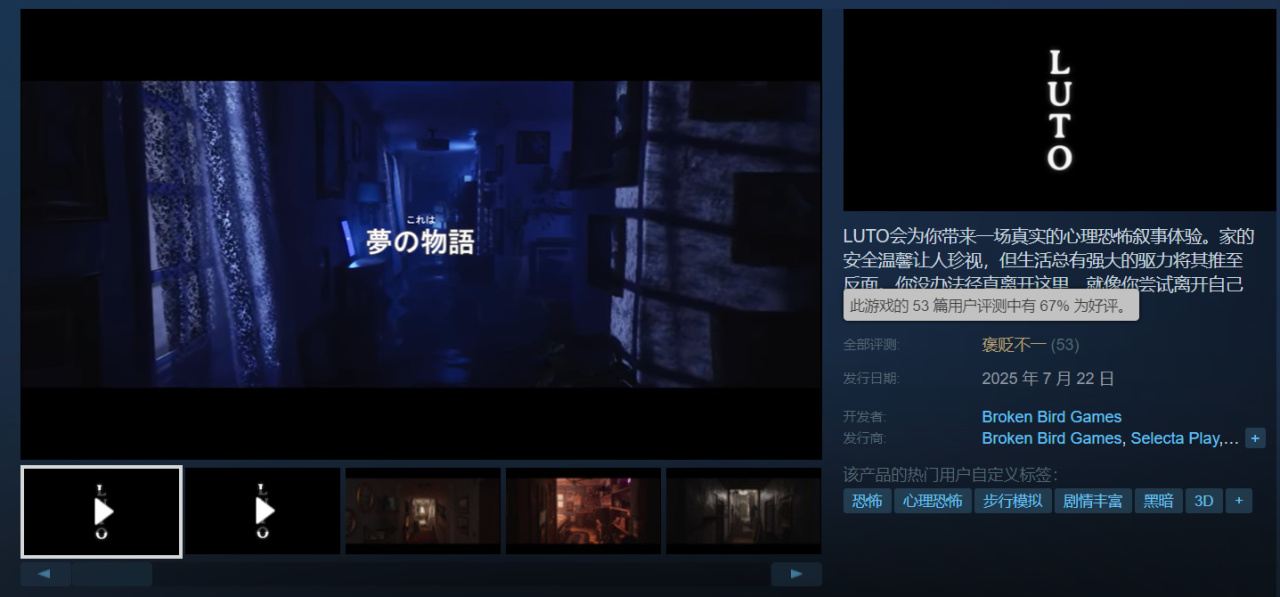This screenshot has height=597, width=1280.
Task: Add a tag with plus button
Action: pos(1239,501)
